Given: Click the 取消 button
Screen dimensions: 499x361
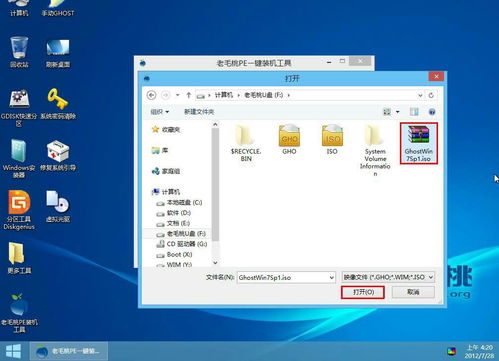Looking at the screenshot, I should (413, 292).
